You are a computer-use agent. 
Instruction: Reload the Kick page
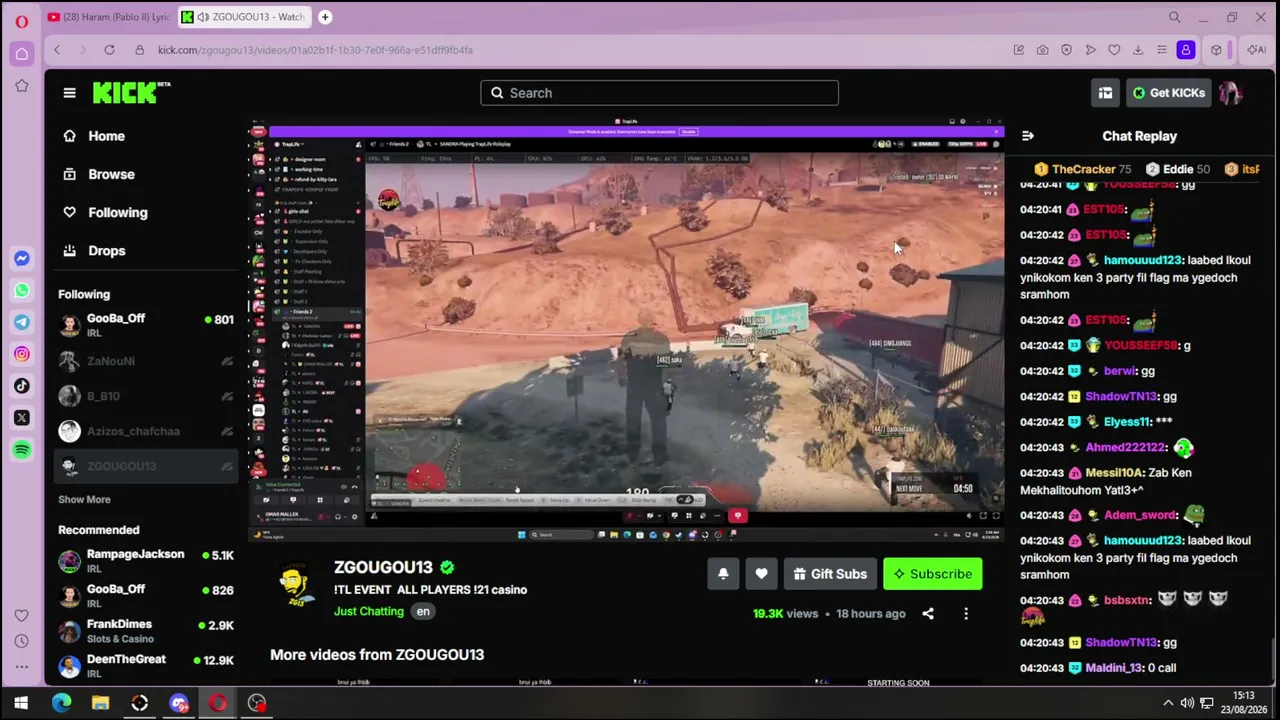109,50
